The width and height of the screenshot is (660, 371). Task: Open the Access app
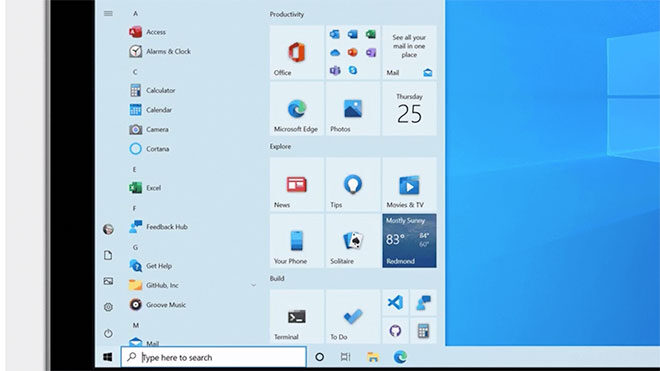pos(147,32)
